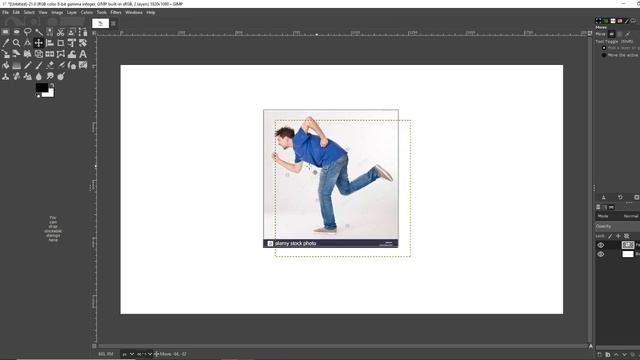Open the Select menu
This screenshot has height=360, width=640.
[29, 13]
